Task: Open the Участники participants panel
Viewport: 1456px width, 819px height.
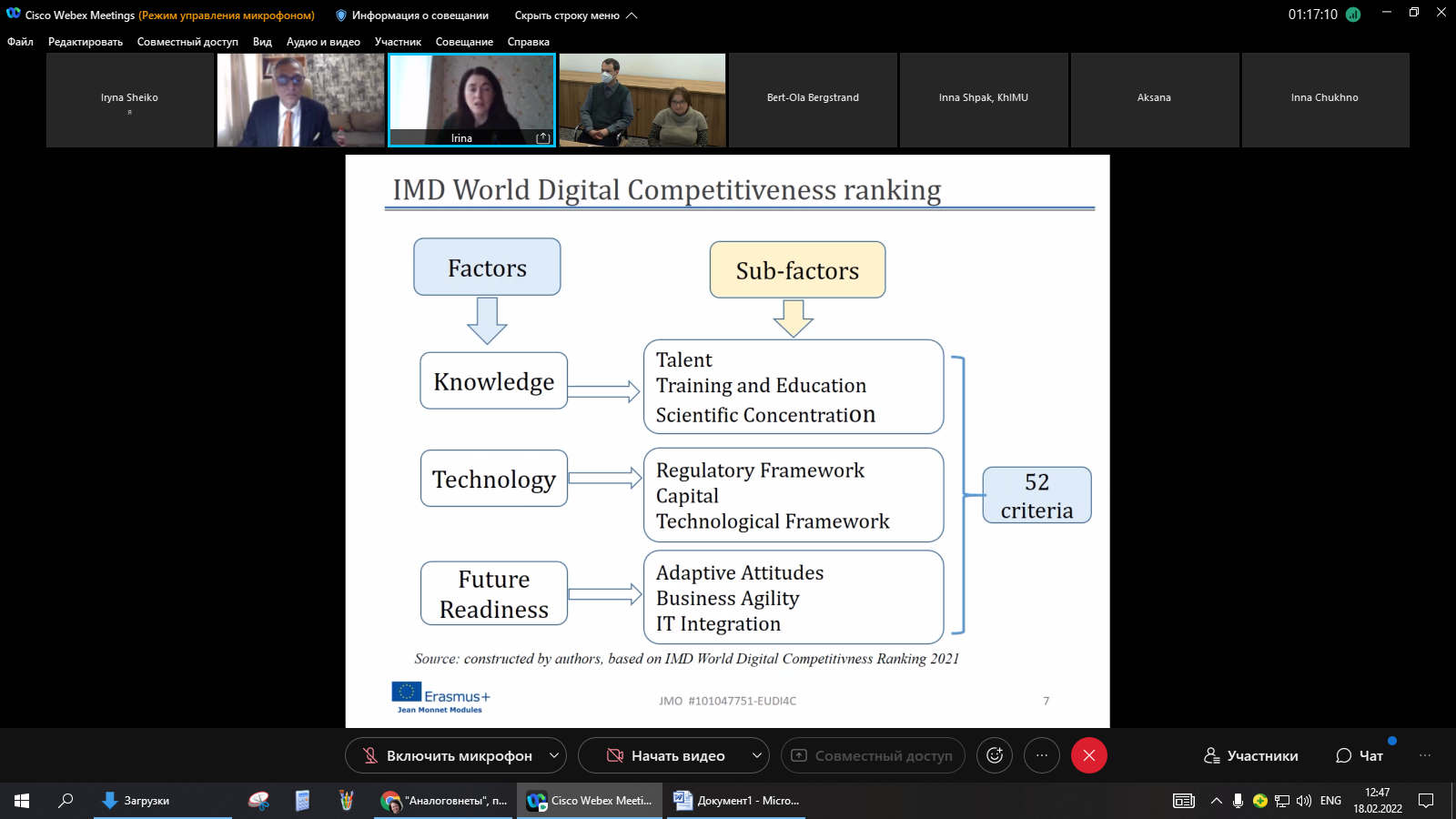Action: point(1251,755)
